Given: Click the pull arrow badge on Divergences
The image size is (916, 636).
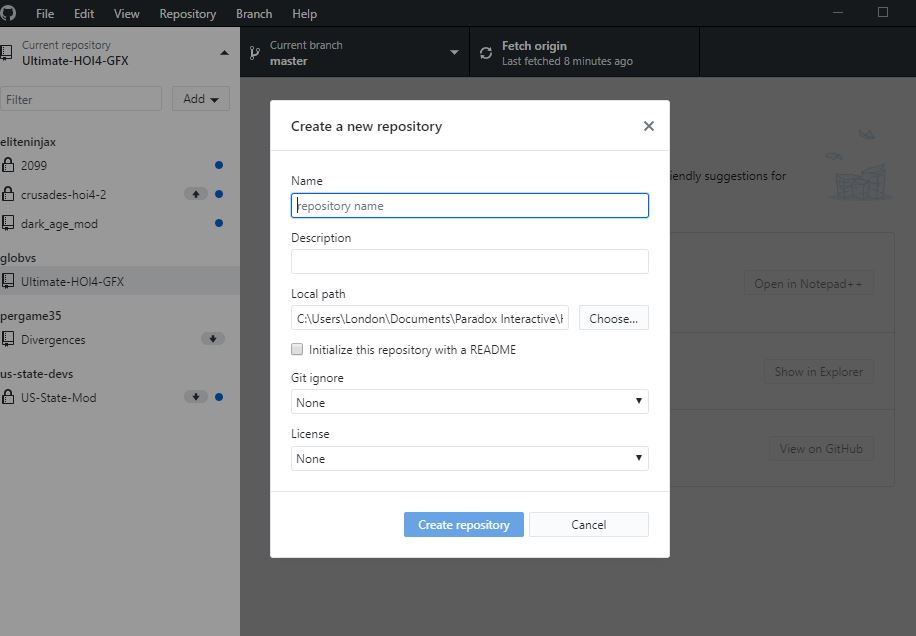Looking at the screenshot, I should (212, 339).
